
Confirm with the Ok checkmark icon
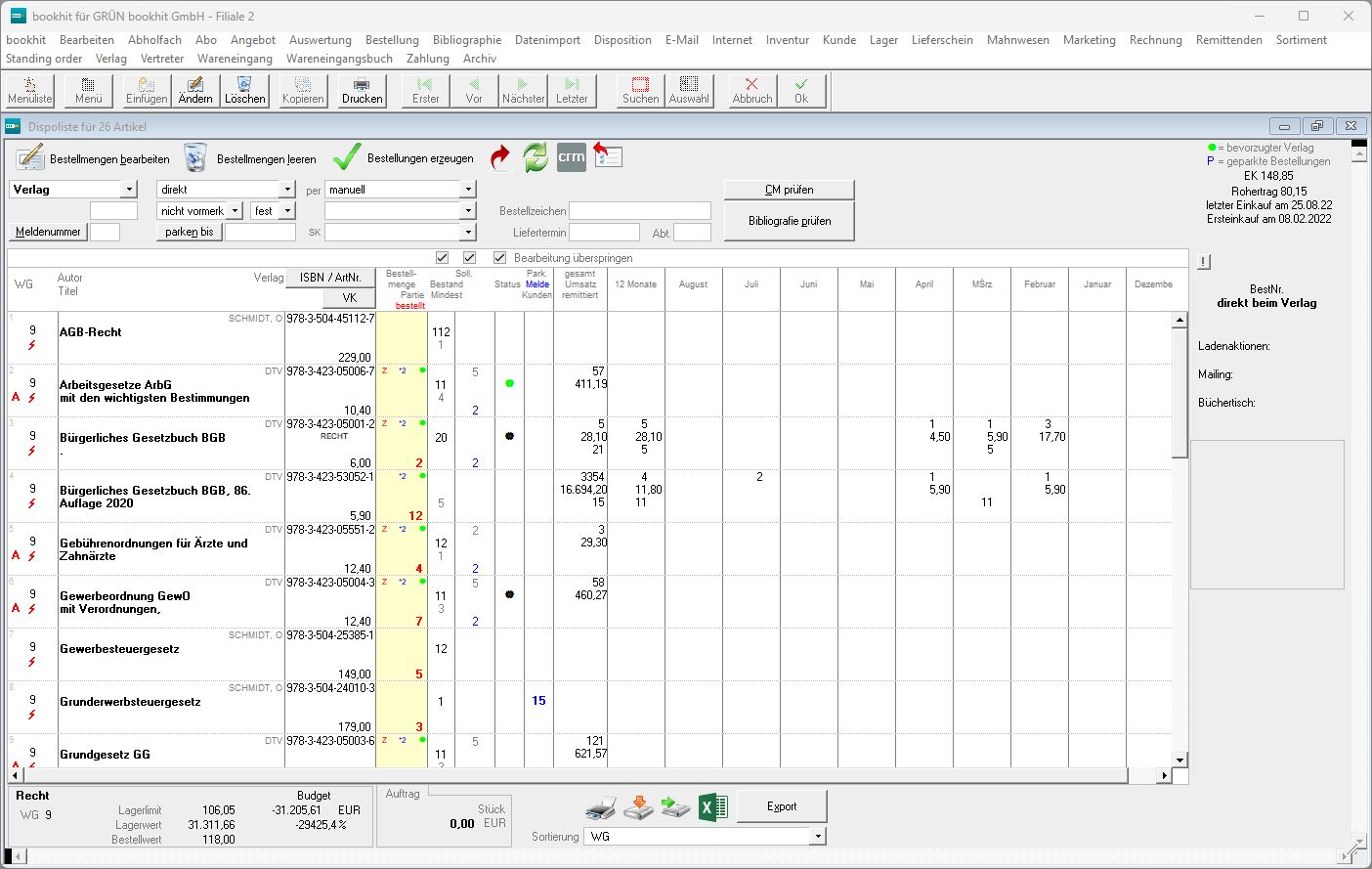[801, 90]
